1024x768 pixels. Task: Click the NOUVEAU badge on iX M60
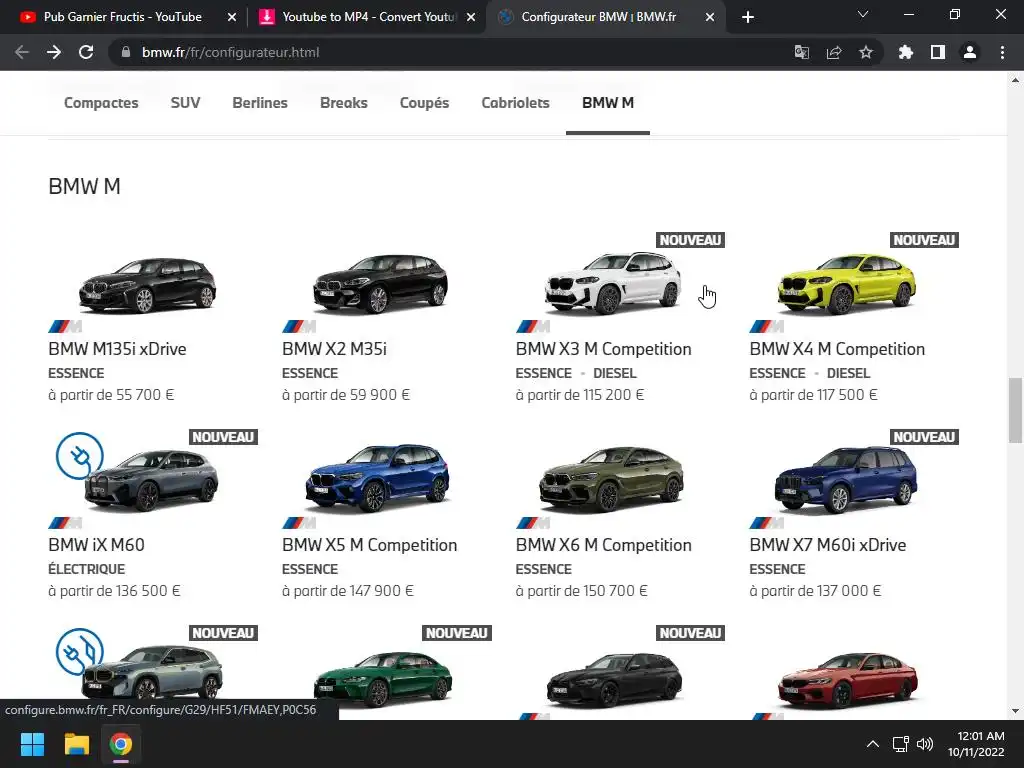(x=223, y=437)
